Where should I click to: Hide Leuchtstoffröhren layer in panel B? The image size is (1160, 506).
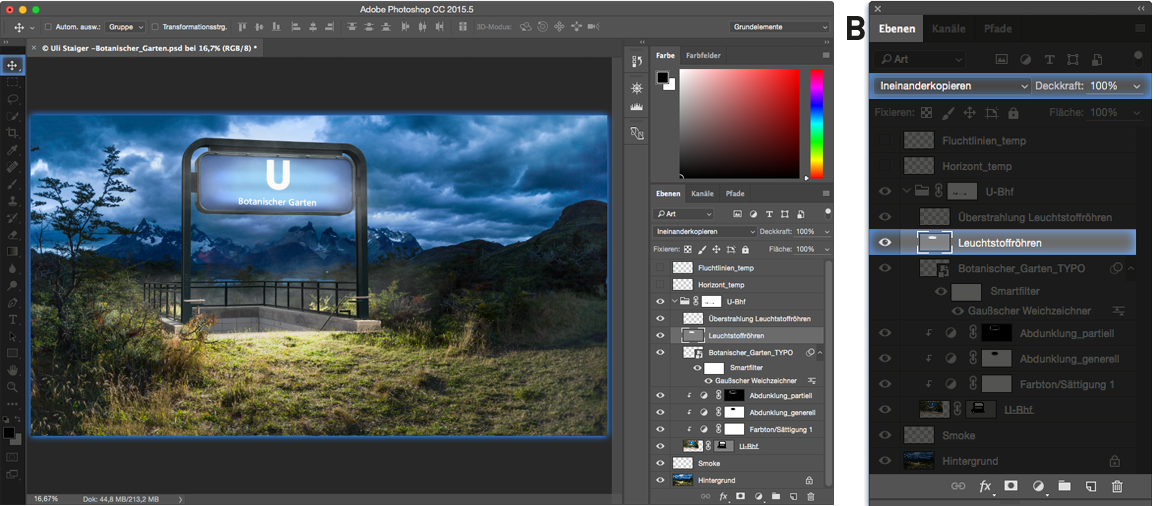[x=885, y=243]
